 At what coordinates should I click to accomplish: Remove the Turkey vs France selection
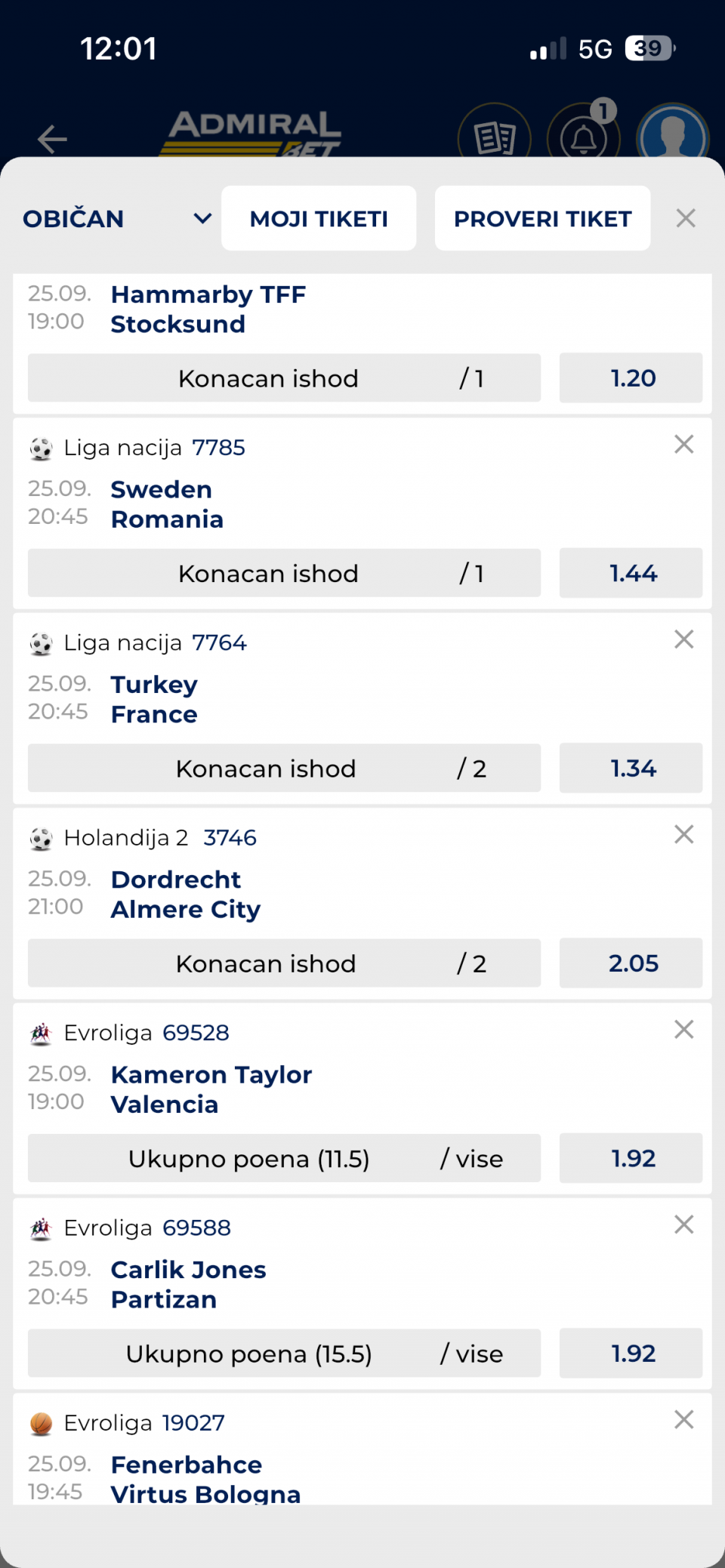(683, 639)
